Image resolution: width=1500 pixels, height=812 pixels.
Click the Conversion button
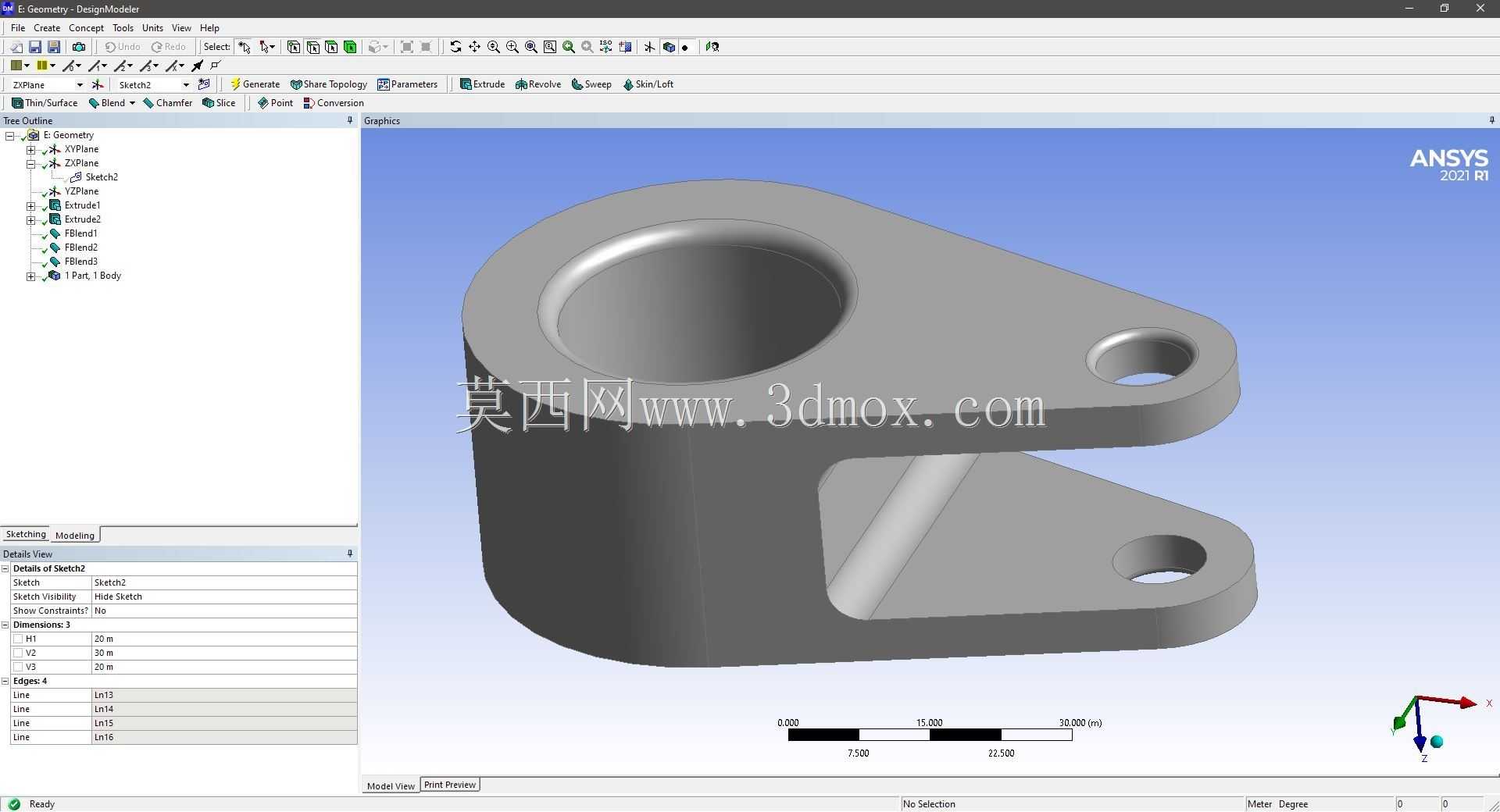point(334,103)
